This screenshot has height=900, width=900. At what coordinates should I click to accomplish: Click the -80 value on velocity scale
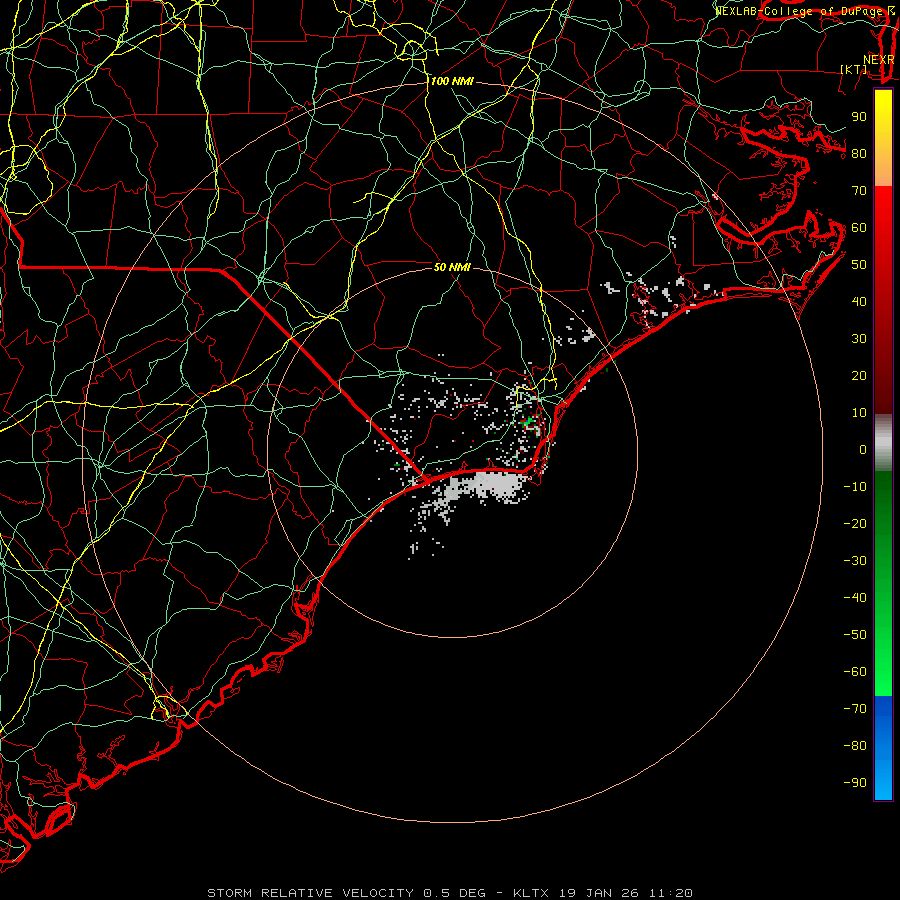(x=855, y=746)
